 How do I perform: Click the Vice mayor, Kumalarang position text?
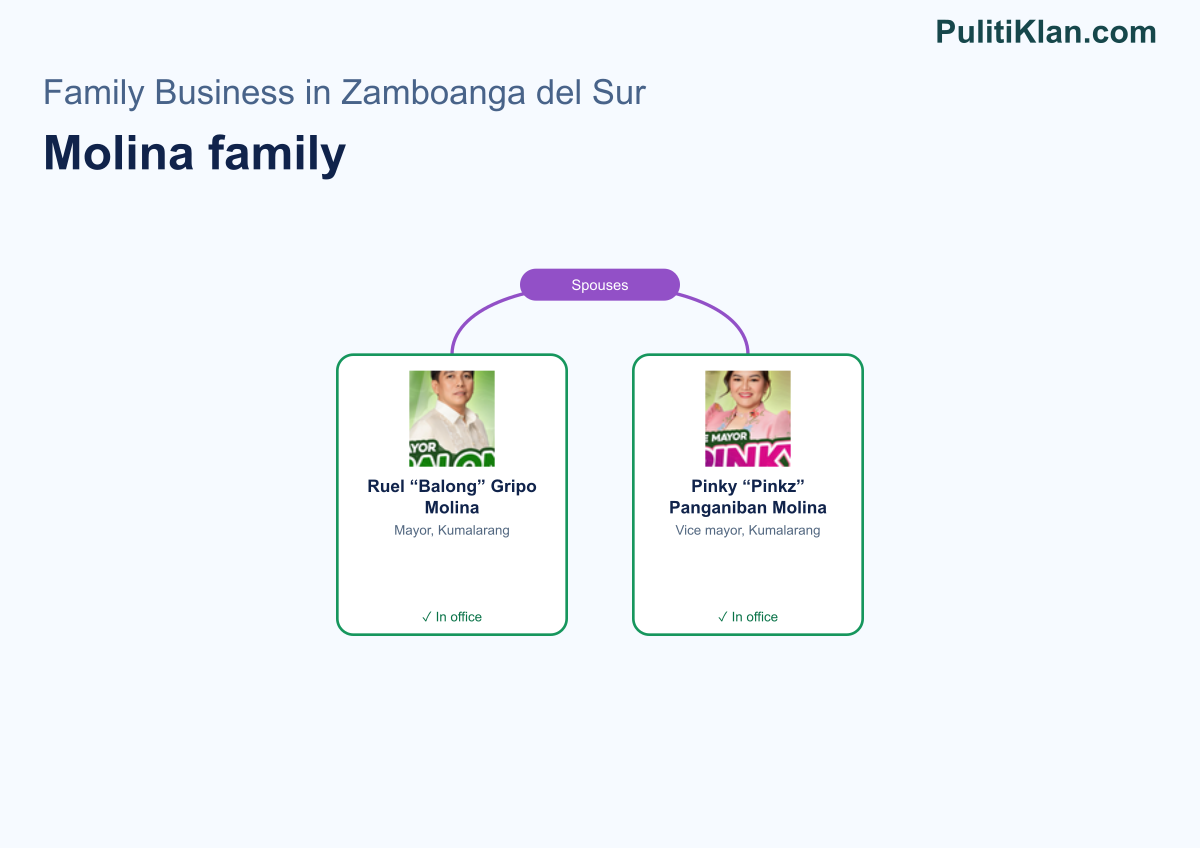tap(748, 530)
